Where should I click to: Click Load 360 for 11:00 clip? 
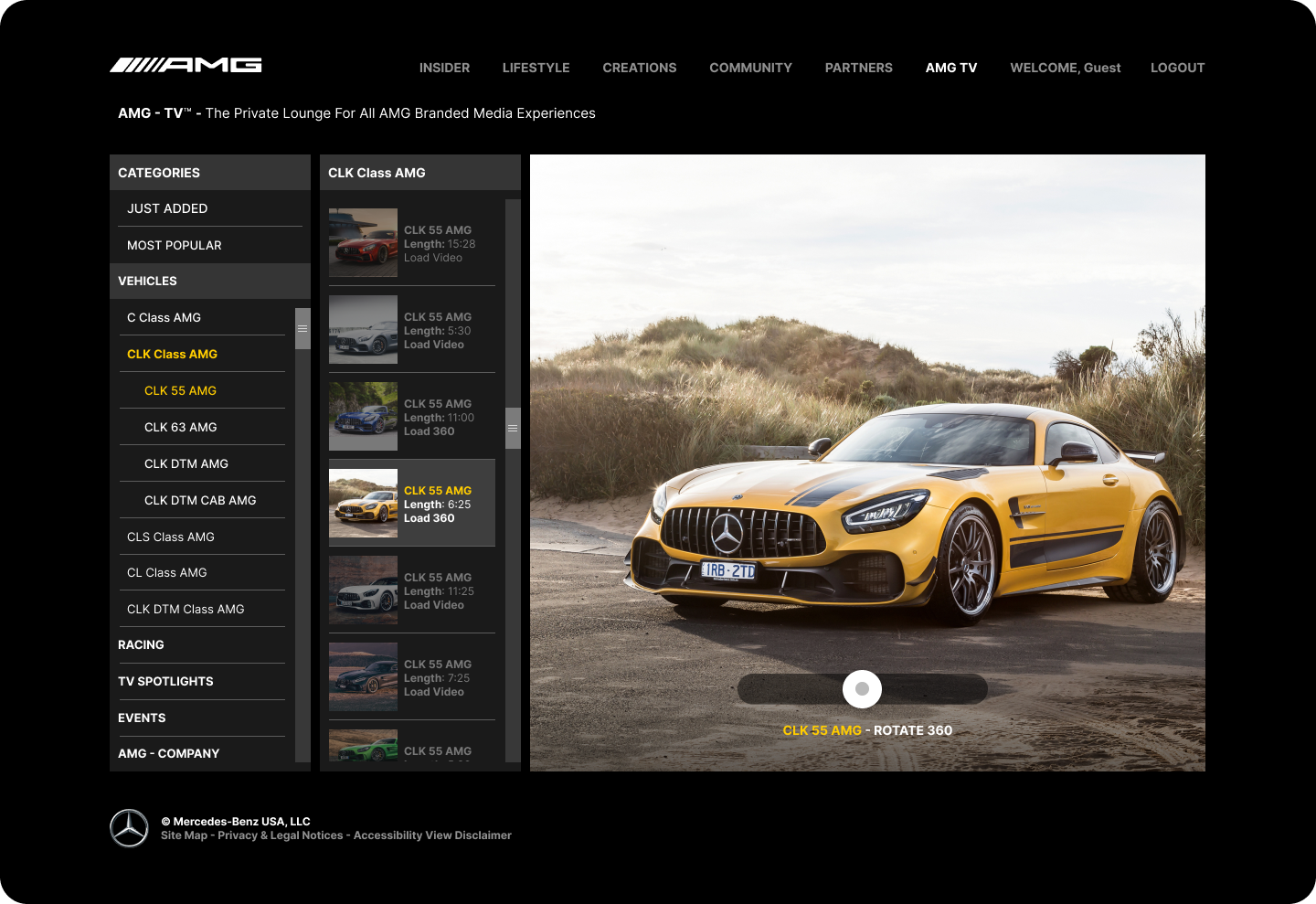coord(430,431)
